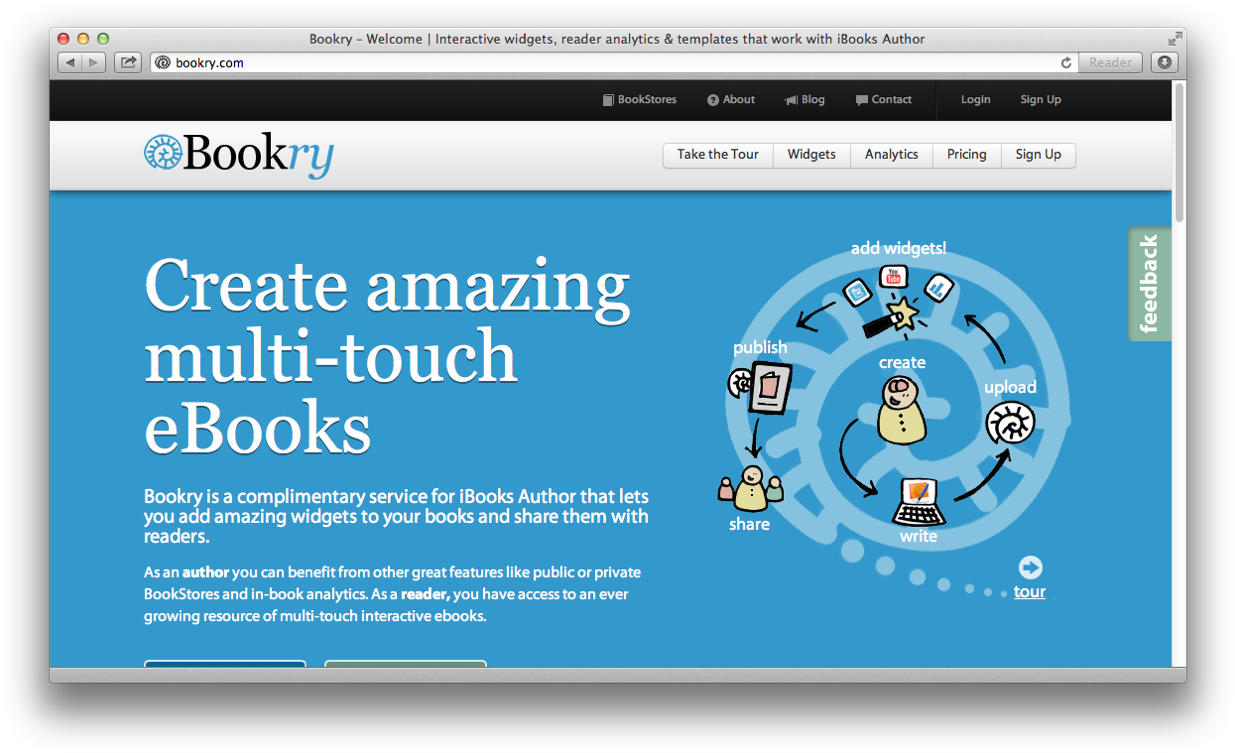
Task: Click Sign Up in the black top bar
Action: pyautogui.click(x=1041, y=100)
